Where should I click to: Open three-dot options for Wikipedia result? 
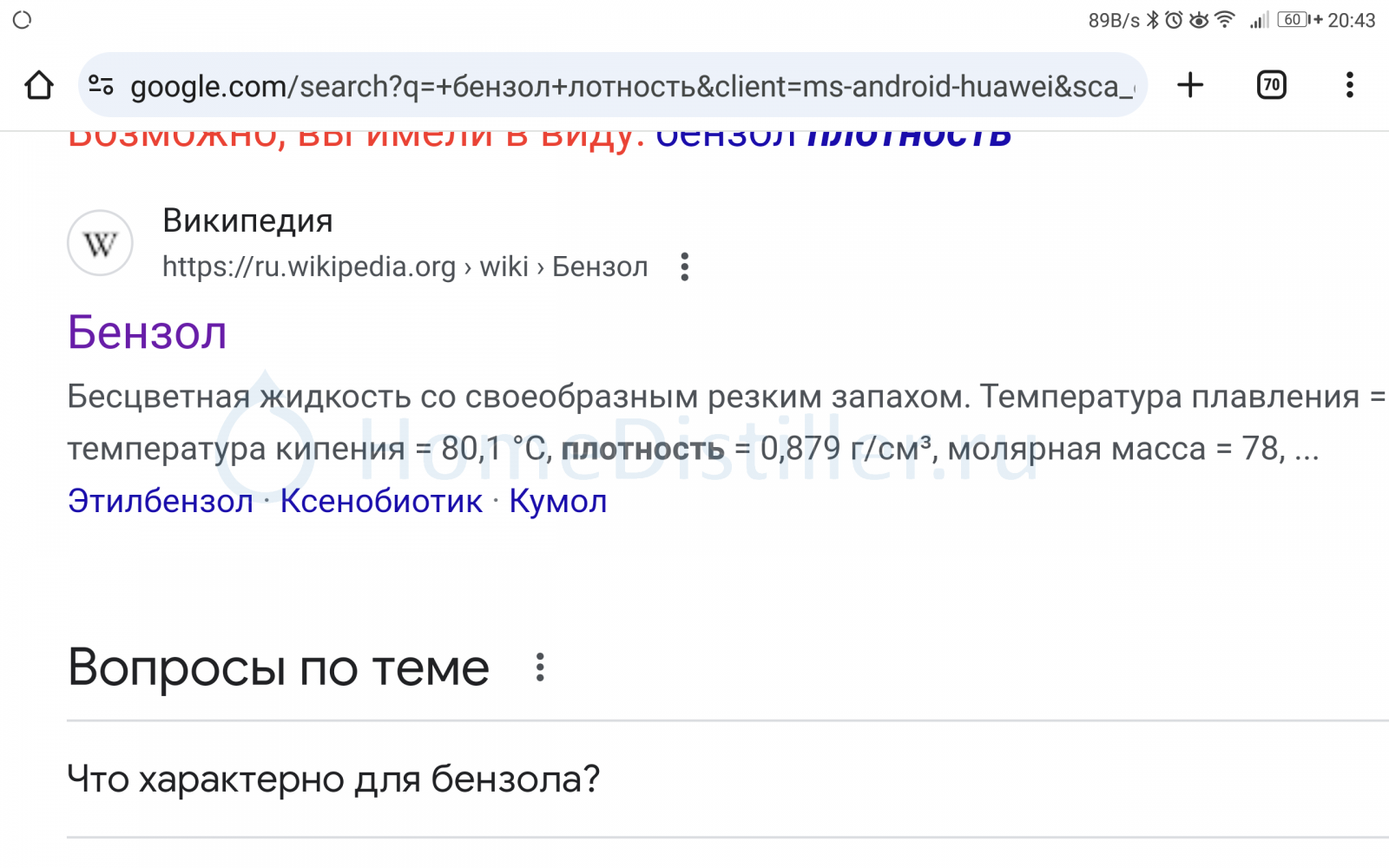pos(685,266)
